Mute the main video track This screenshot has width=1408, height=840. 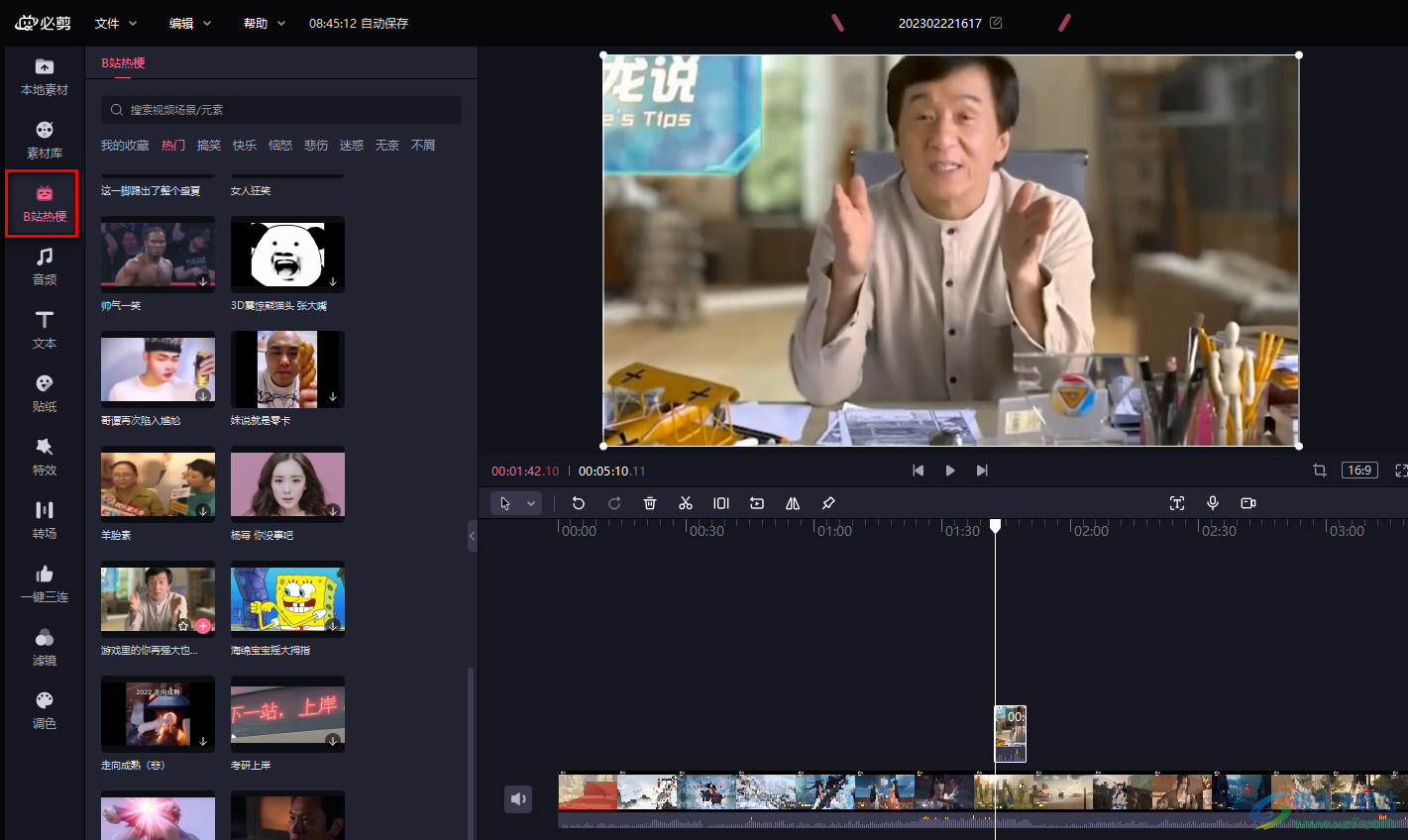click(519, 798)
